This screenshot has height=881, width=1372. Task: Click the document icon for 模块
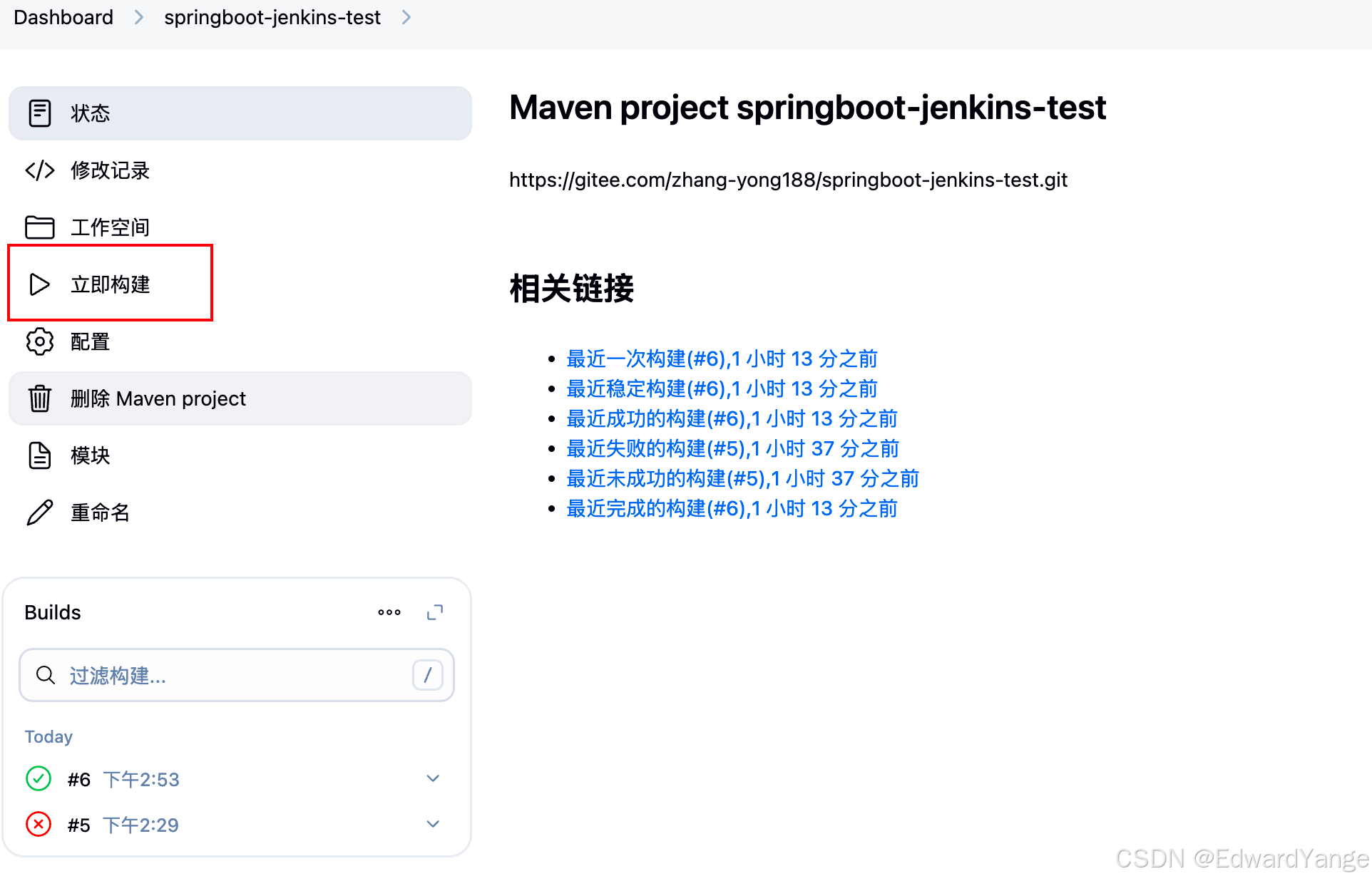39,455
